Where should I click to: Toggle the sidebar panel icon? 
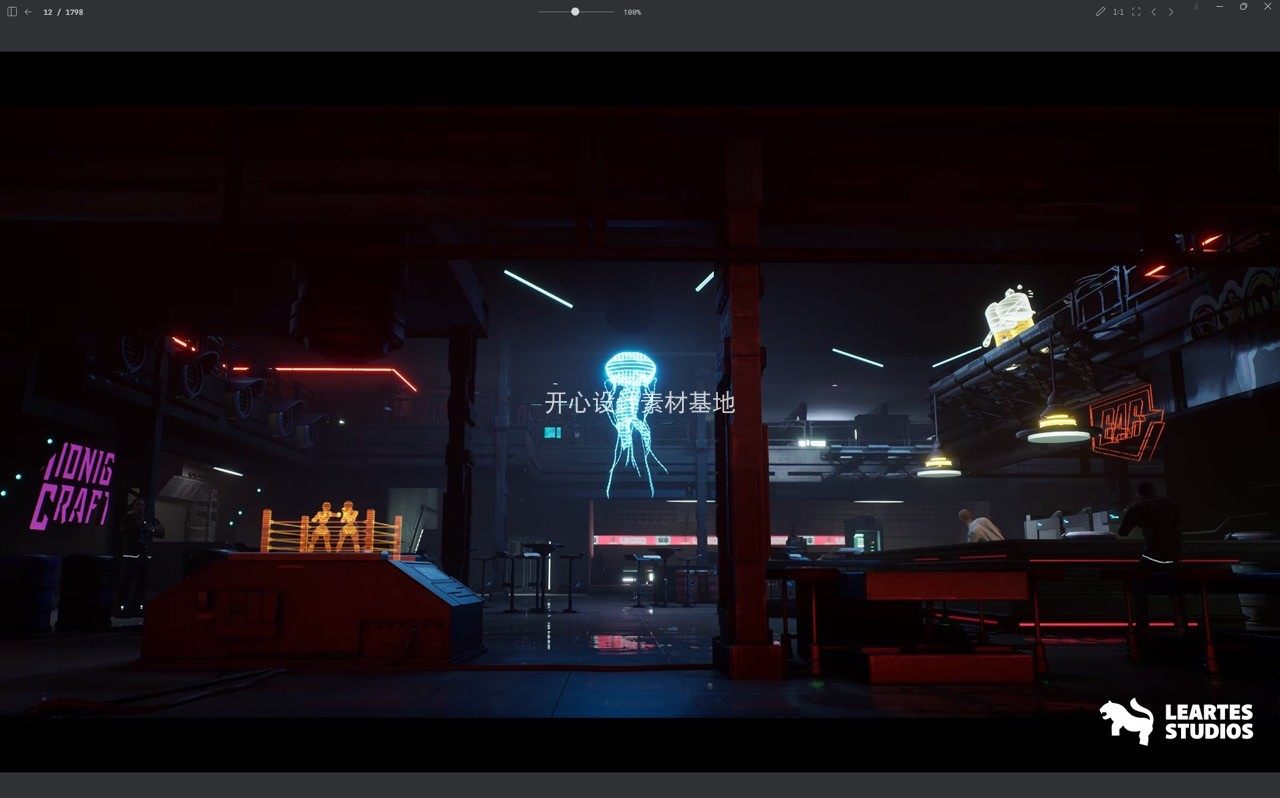12,12
